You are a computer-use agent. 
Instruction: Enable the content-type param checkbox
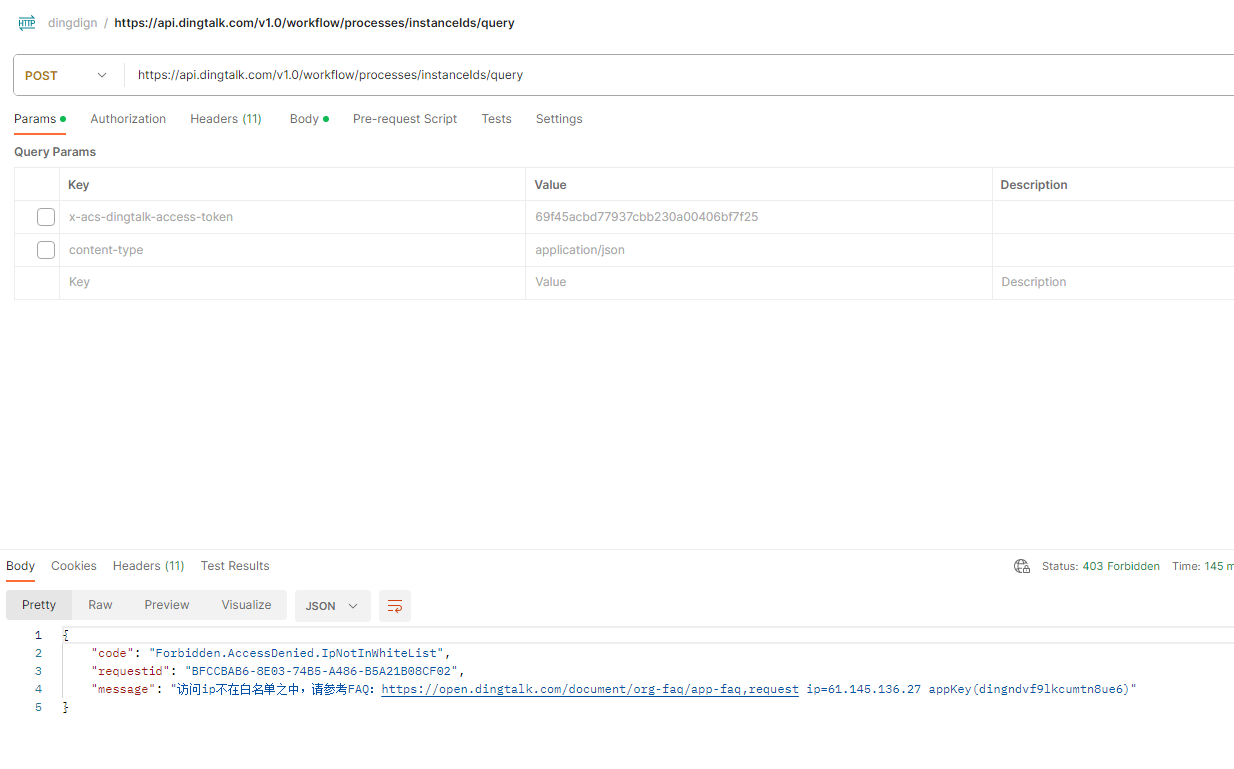click(x=46, y=250)
